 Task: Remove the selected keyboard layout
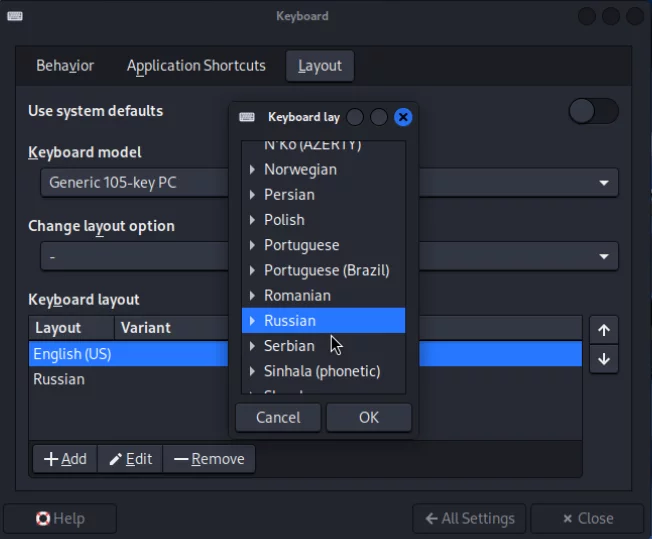tap(209, 459)
